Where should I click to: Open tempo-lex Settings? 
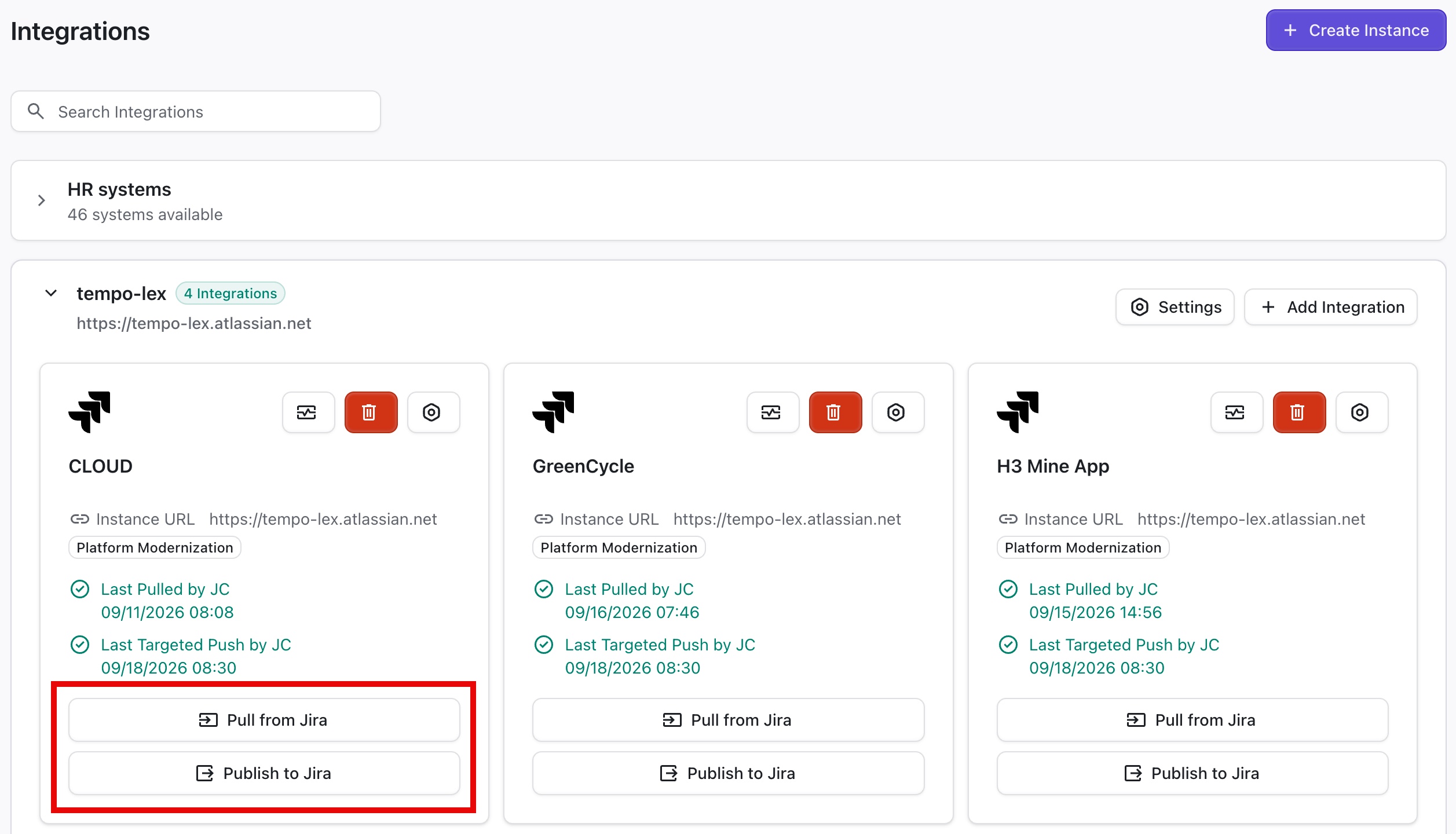1175,307
